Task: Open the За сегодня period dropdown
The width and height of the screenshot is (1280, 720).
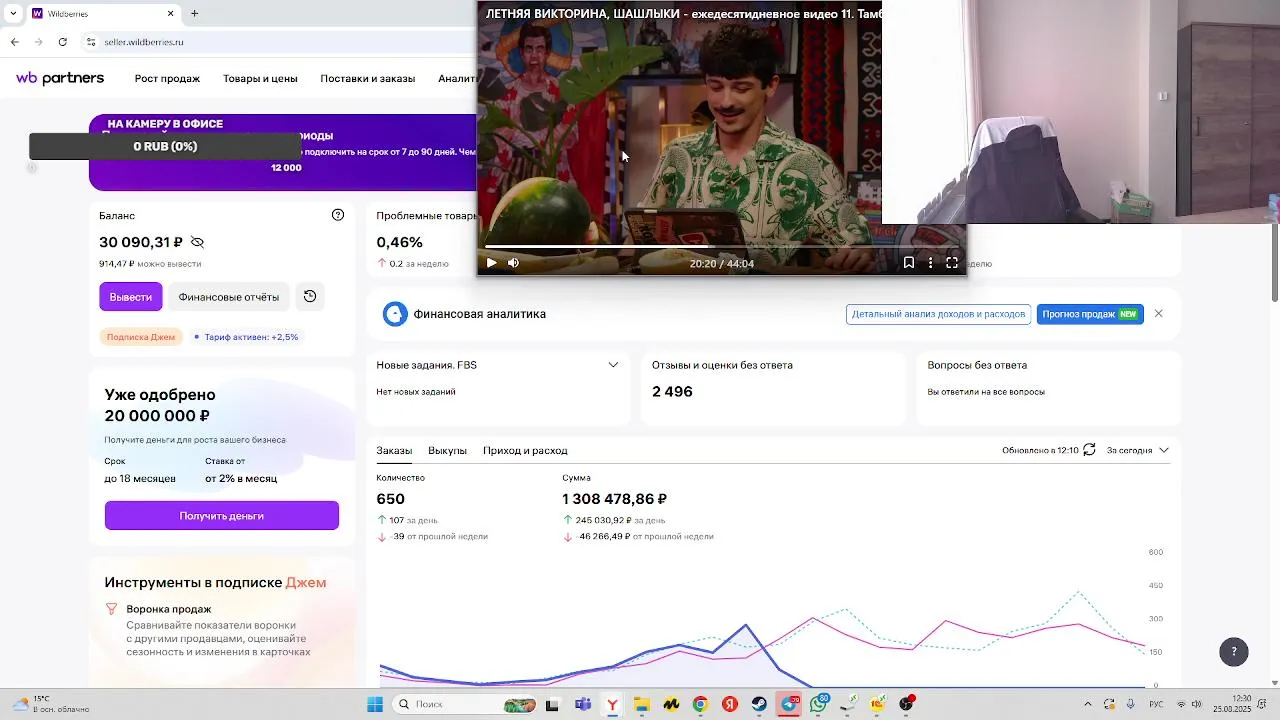Action: pyautogui.click(x=1137, y=450)
